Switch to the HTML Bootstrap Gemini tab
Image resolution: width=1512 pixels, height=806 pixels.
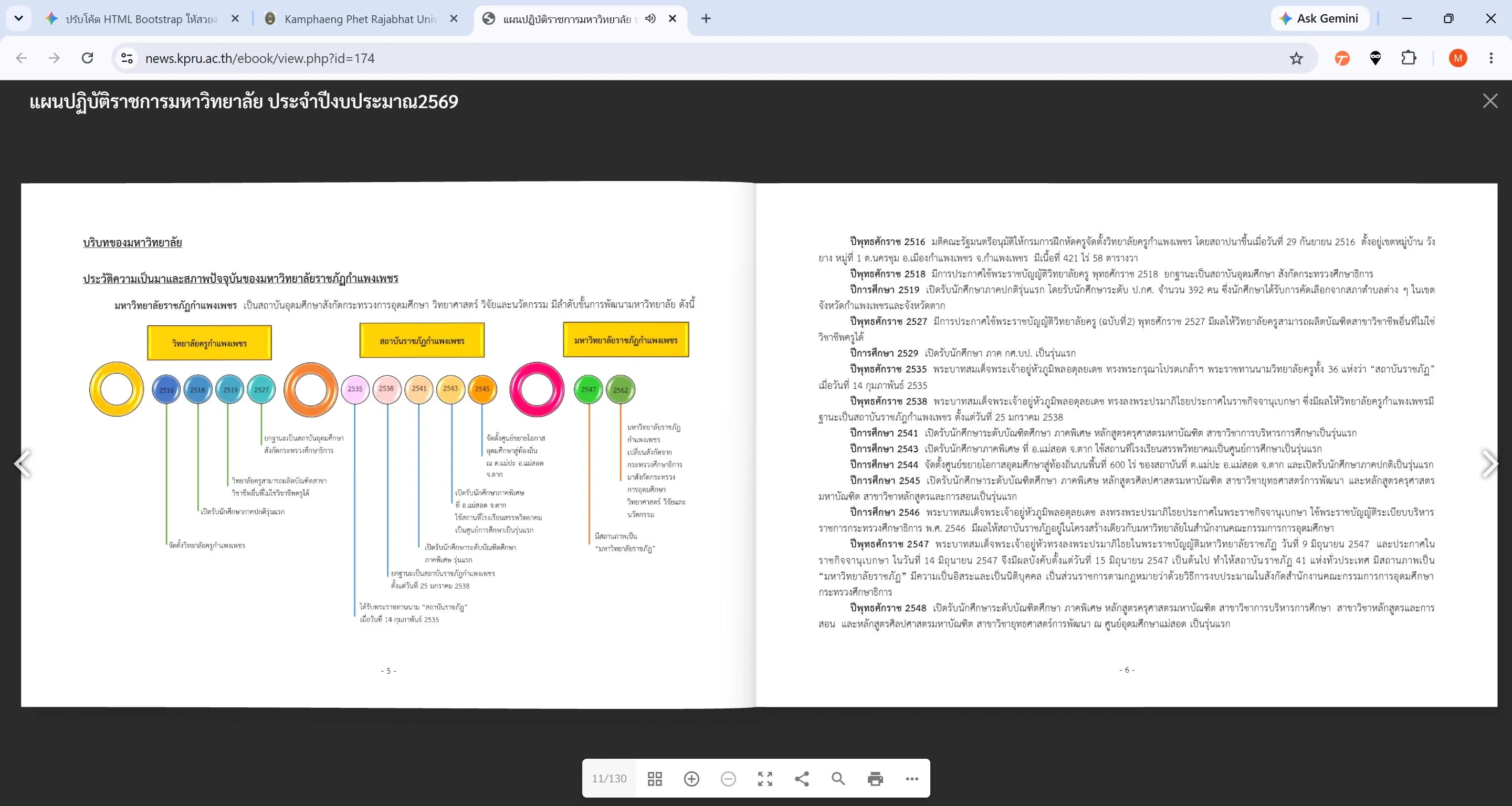point(141,19)
